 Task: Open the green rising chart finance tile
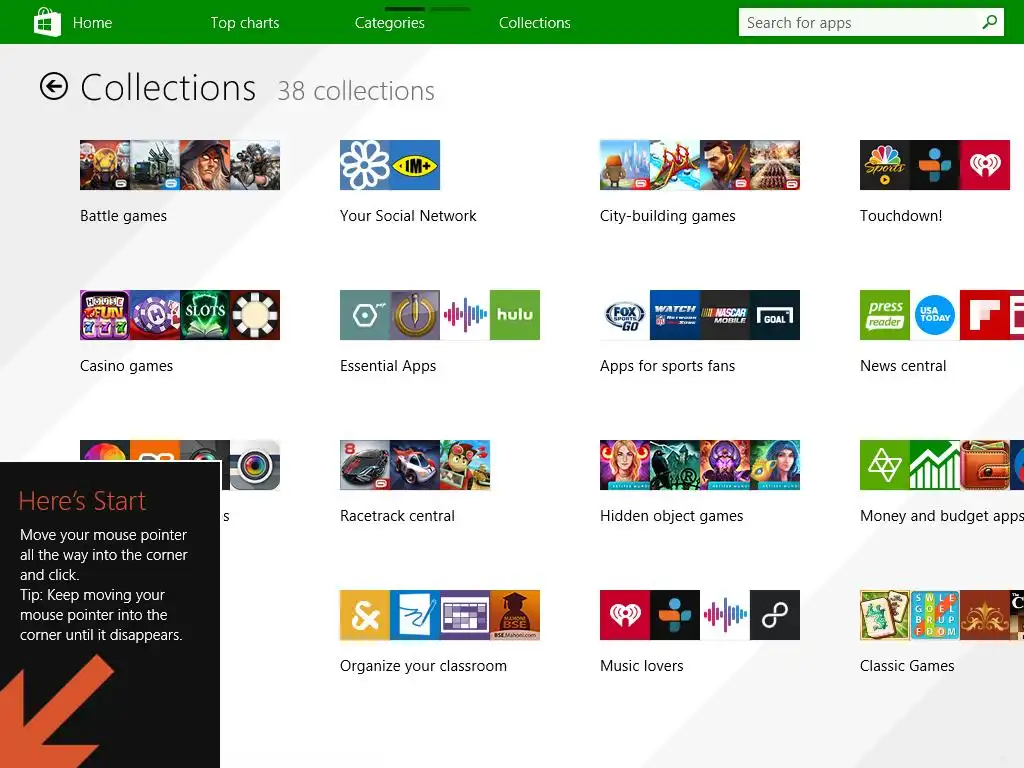click(935, 465)
